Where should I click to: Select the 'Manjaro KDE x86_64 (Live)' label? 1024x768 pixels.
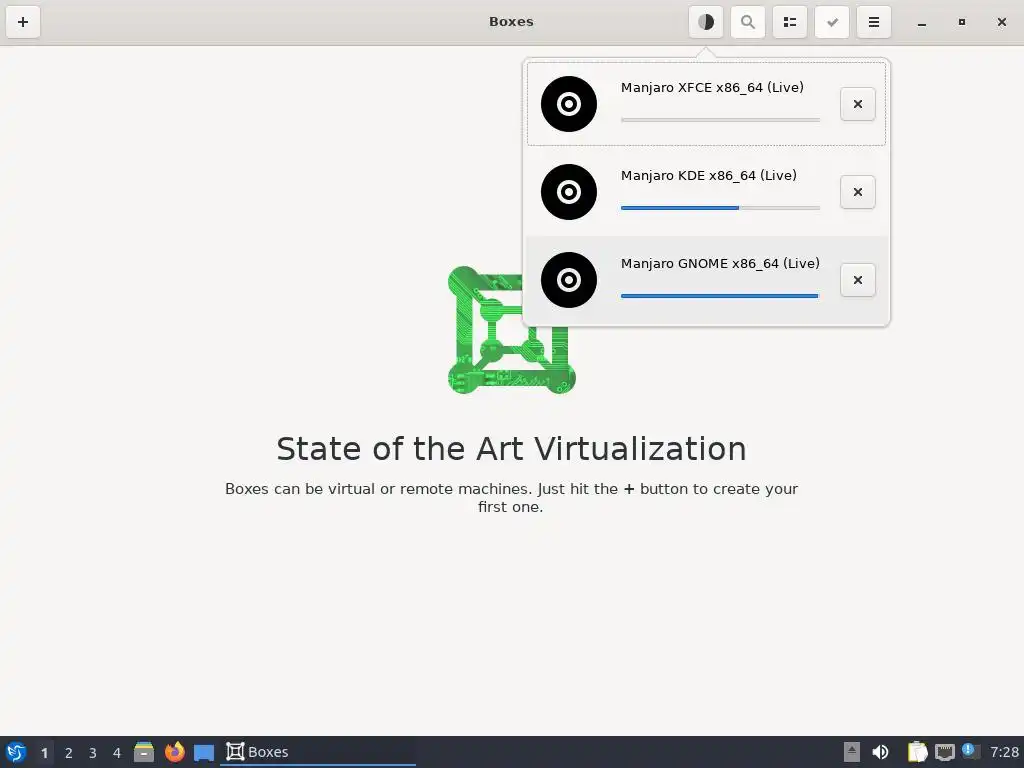tap(709, 176)
